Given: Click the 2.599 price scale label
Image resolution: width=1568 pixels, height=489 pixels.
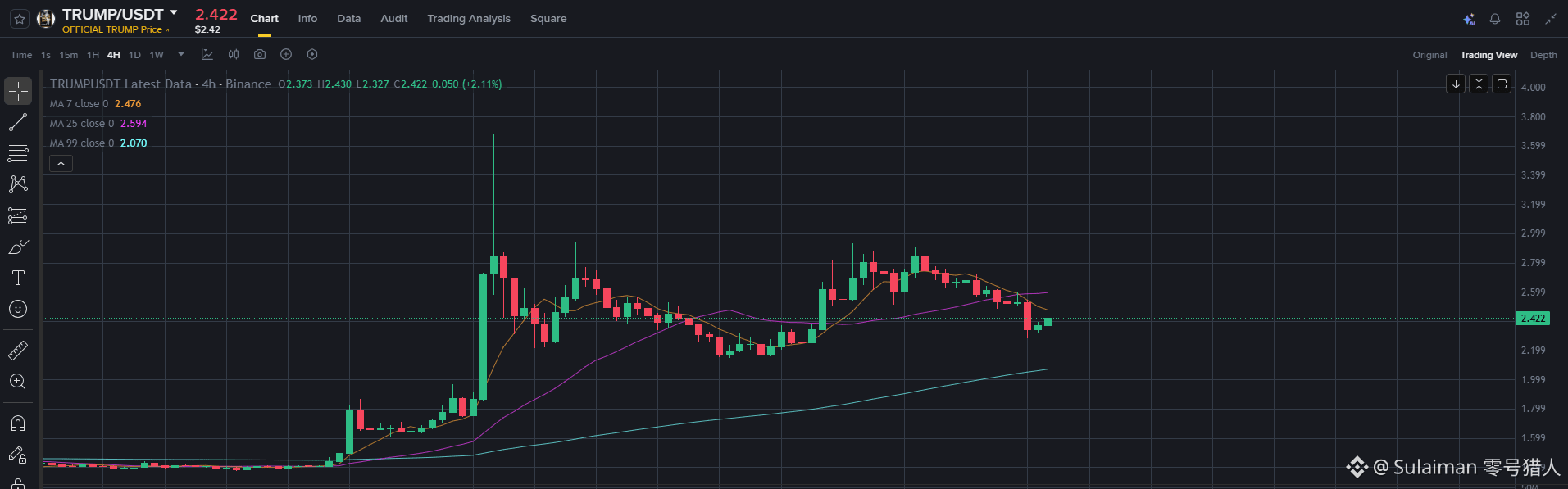Looking at the screenshot, I should coord(1533,292).
